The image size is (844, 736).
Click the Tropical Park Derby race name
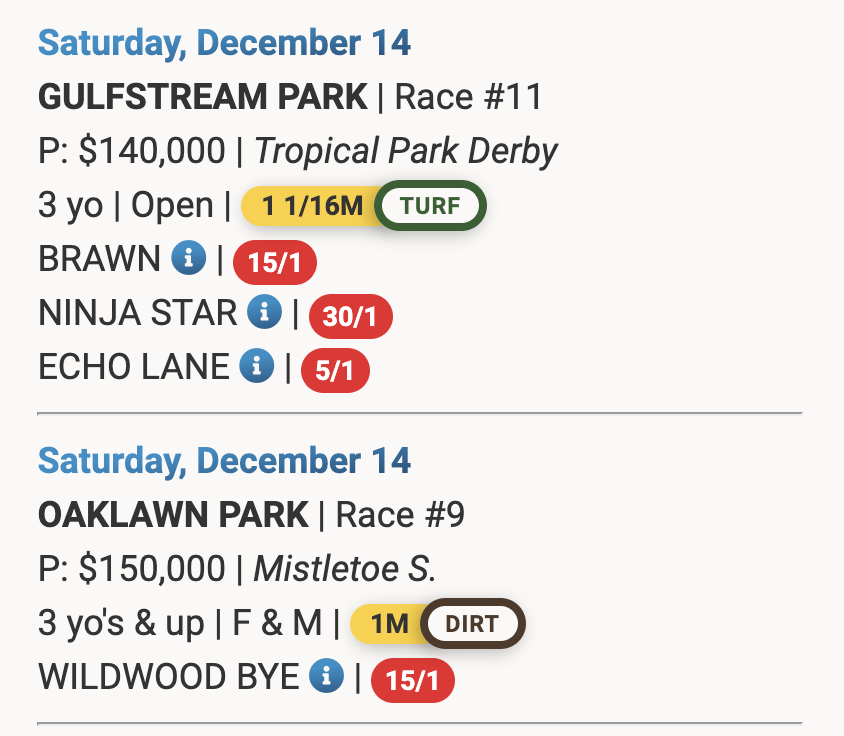406,152
